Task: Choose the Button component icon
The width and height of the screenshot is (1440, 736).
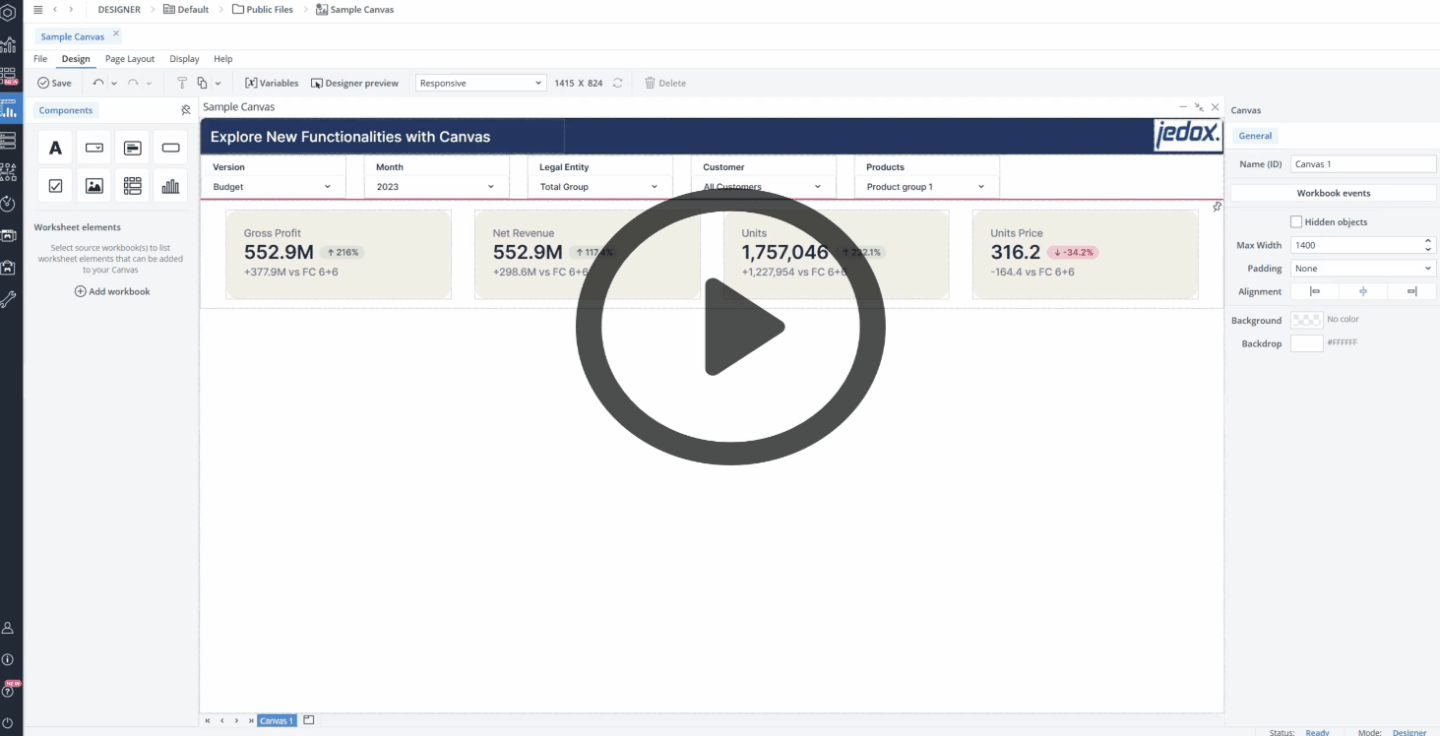Action: point(170,148)
